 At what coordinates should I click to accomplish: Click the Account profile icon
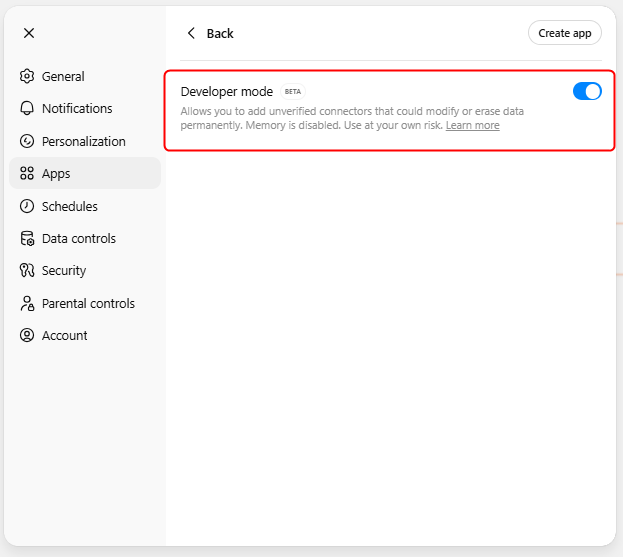click(27, 335)
